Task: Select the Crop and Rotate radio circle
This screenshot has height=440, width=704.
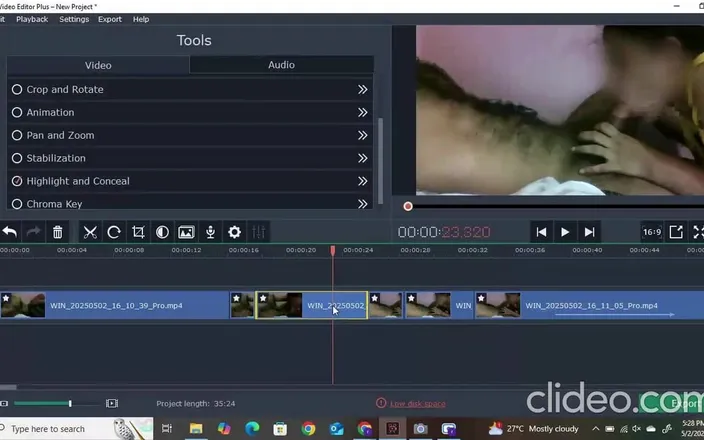Action: (17, 89)
